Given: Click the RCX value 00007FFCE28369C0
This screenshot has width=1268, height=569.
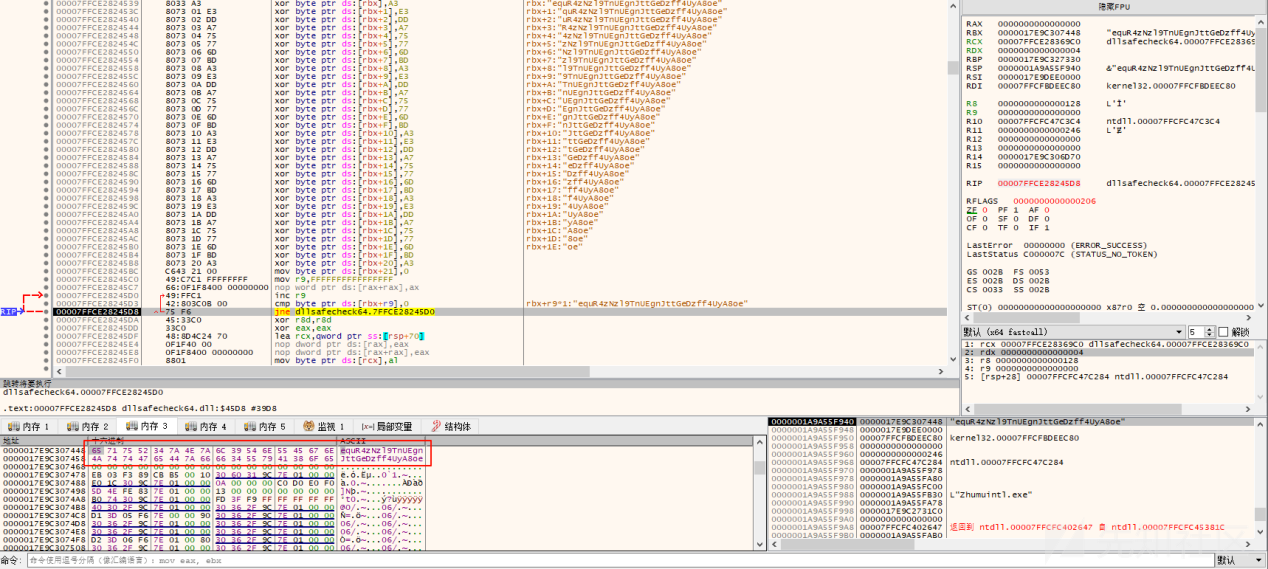Looking at the screenshot, I should pos(1039,41).
